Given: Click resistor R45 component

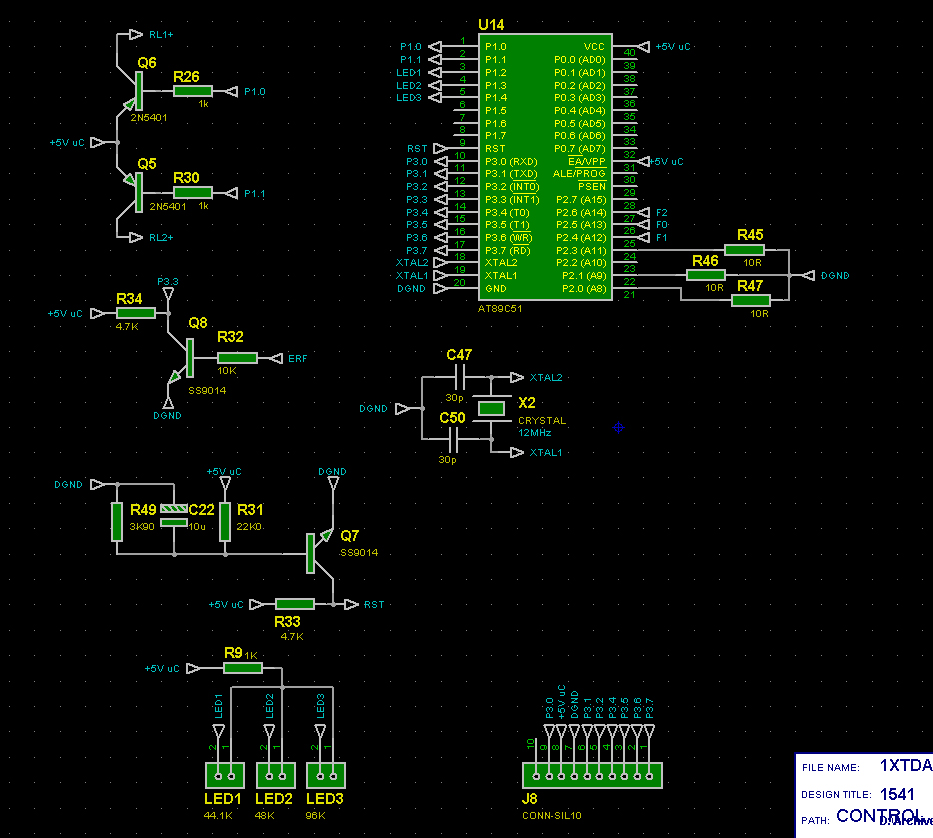Looking at the screenshot, I should point(744,250).
